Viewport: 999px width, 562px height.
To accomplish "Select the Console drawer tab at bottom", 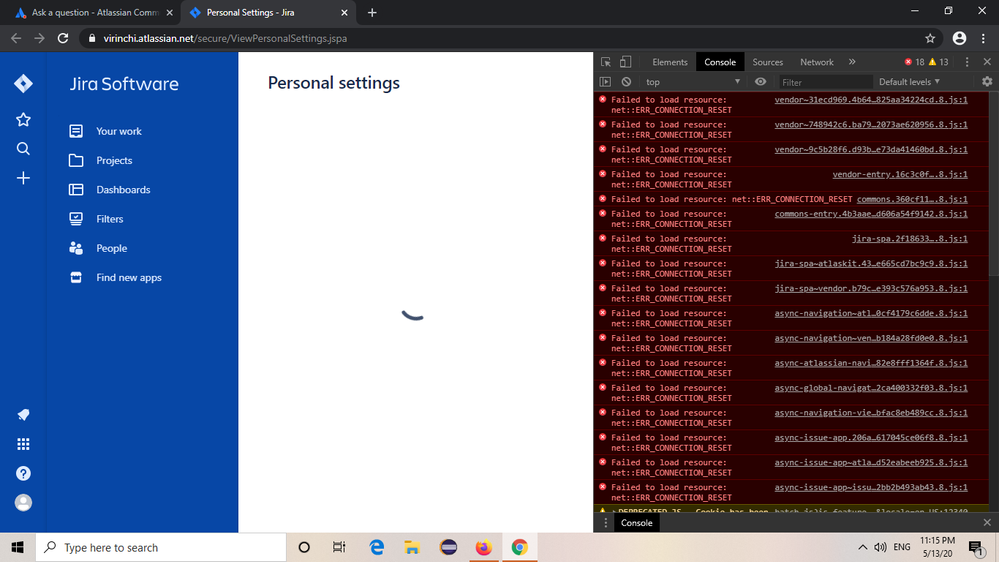I will tap(636, 522).
